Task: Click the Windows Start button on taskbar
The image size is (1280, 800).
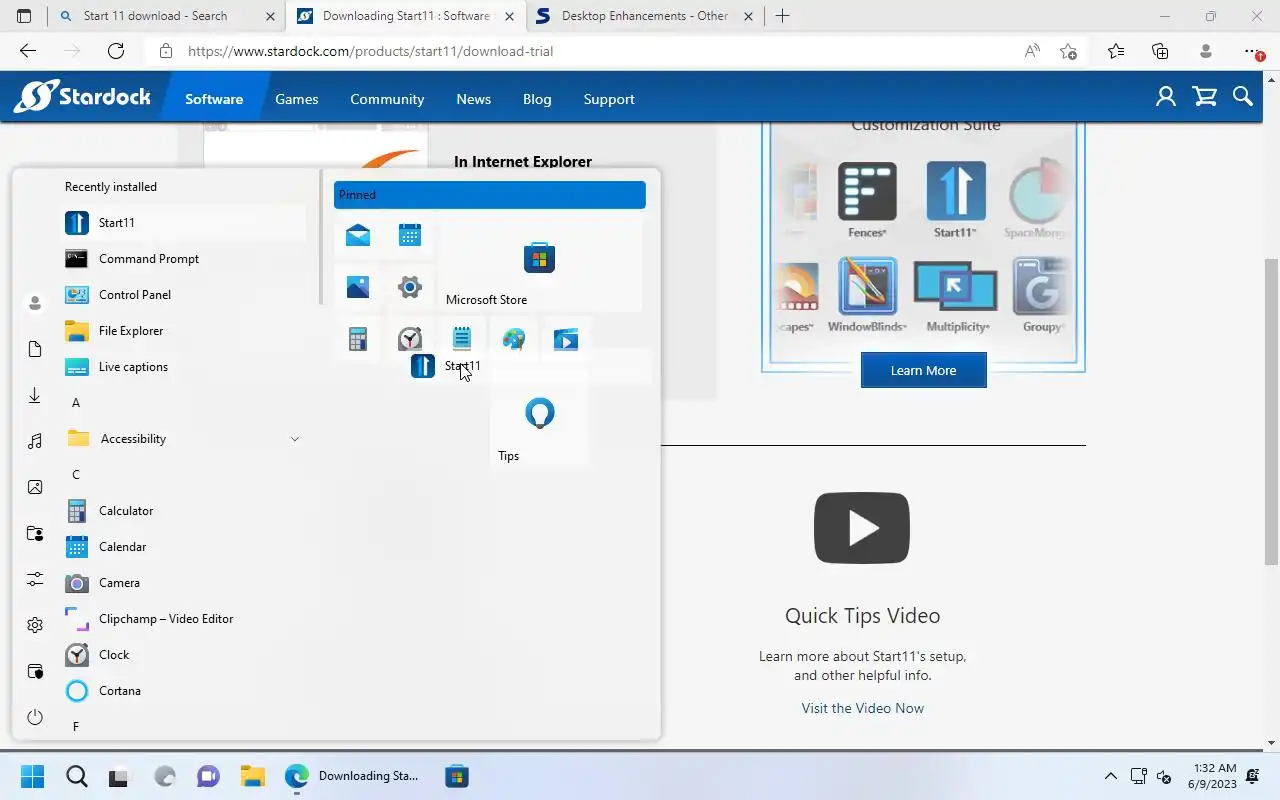Action: click(32, 776)
